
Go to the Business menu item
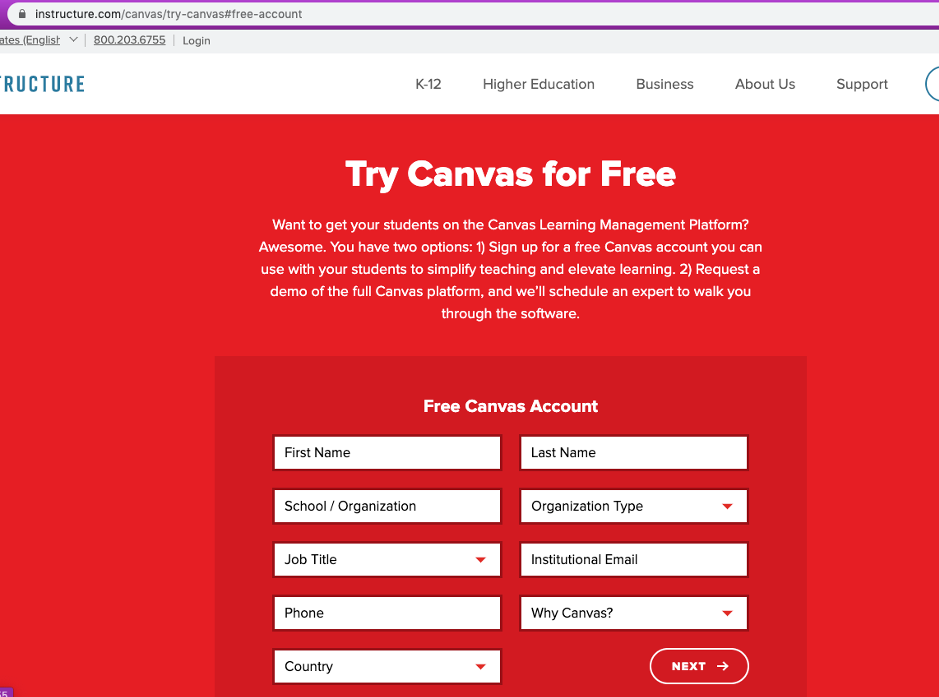point(664,84)
